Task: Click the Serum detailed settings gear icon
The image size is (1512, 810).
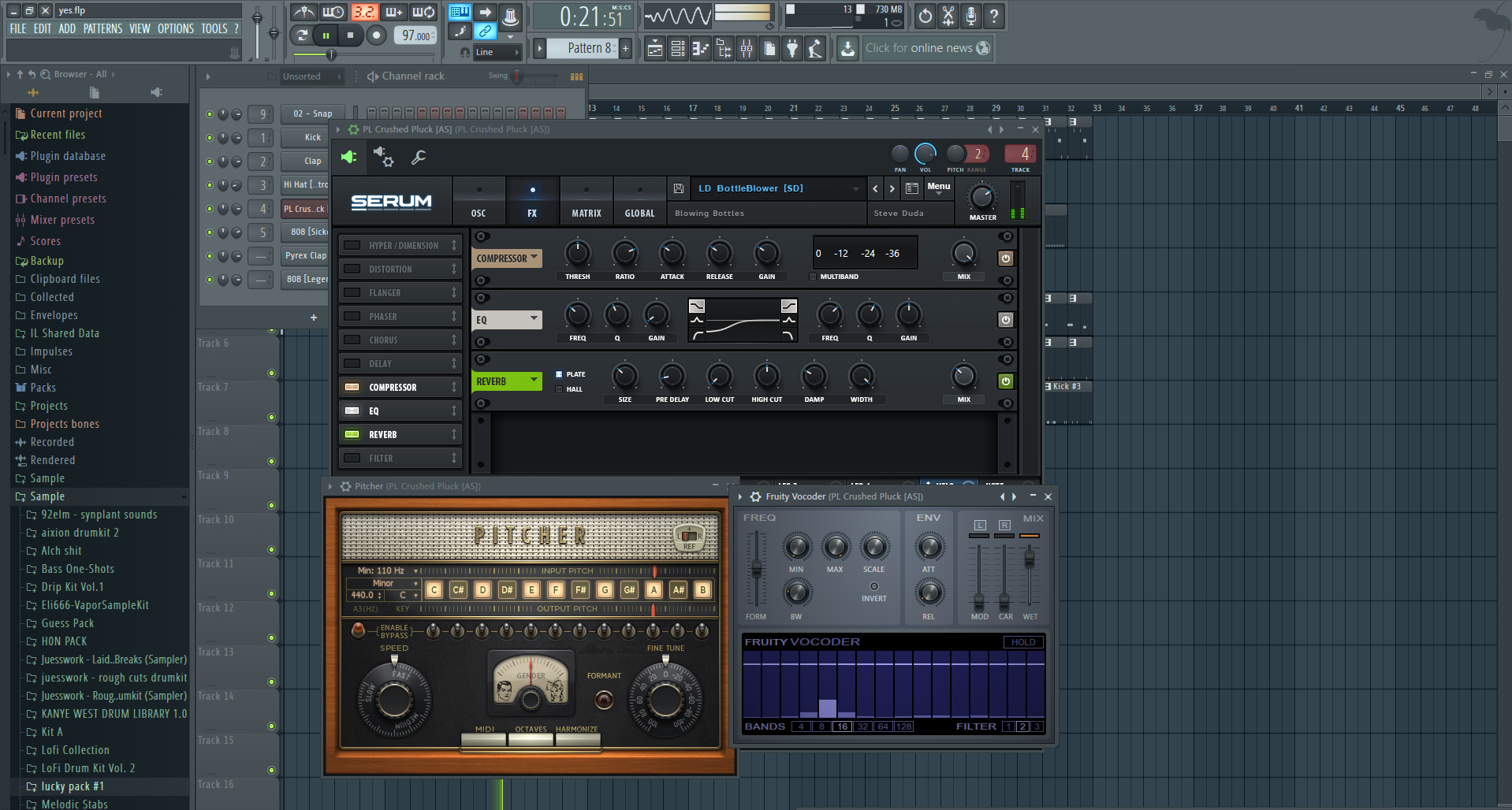Action: (384, 157)
